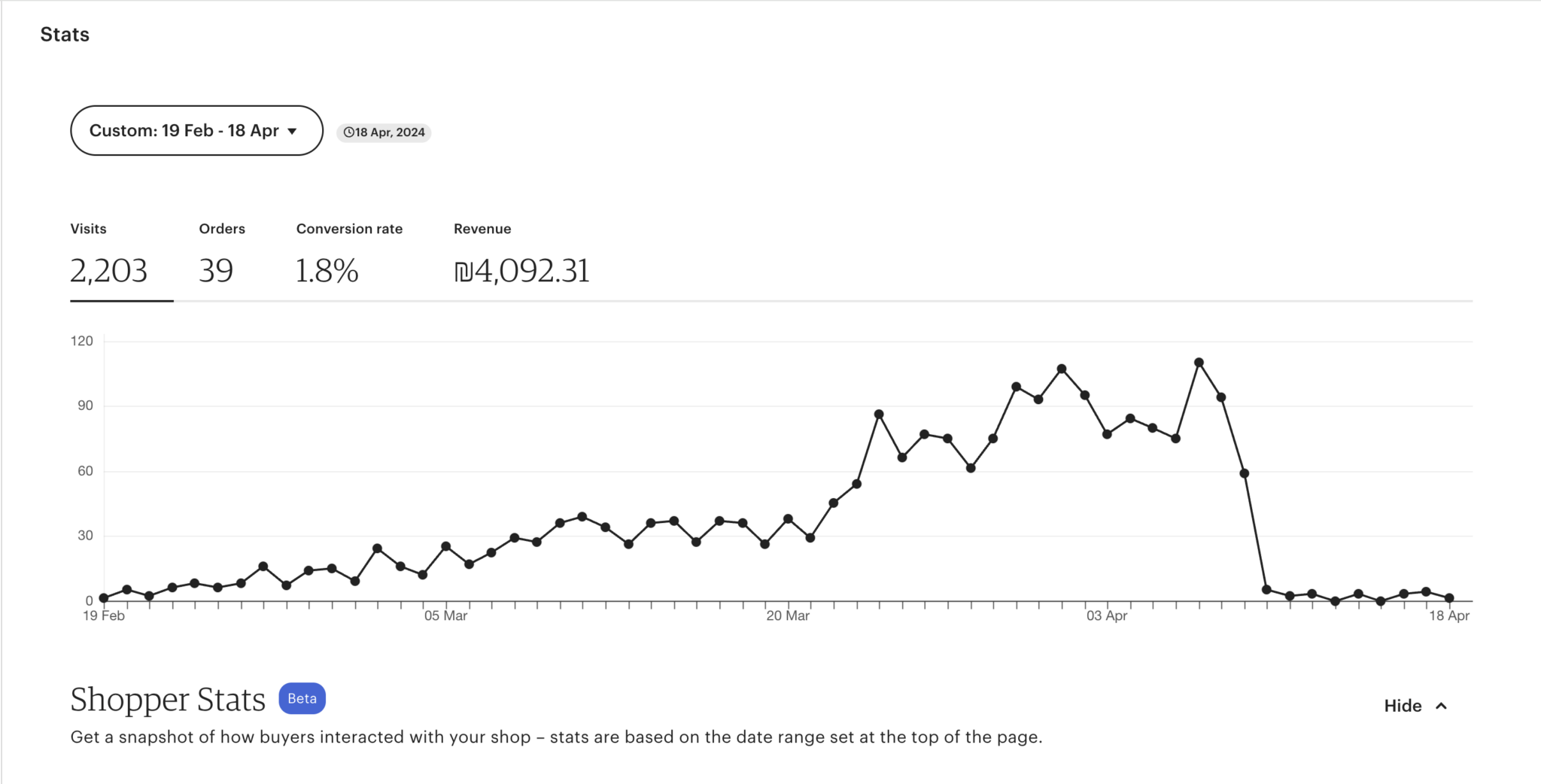Select the data point above 05 Mar
The height and width of the screenshot is (784, 1541).
click(445, 546)
